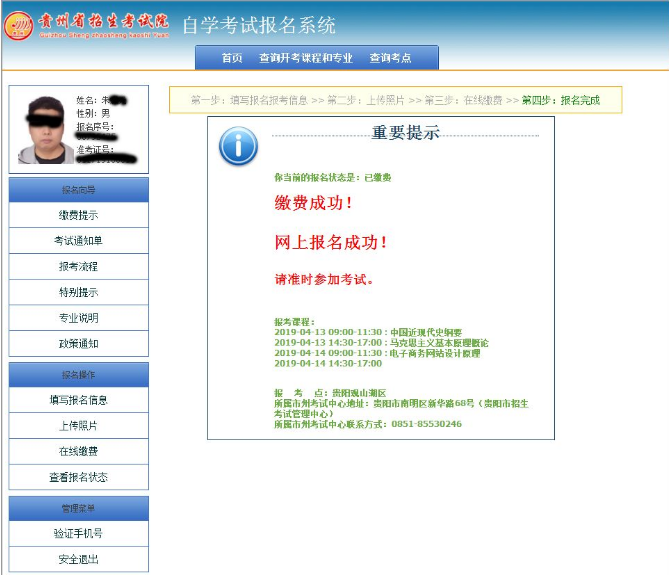Click 填写报名信息 in sidebar
The width and height of the screenshot is (669, 575).
pos(78,400)
